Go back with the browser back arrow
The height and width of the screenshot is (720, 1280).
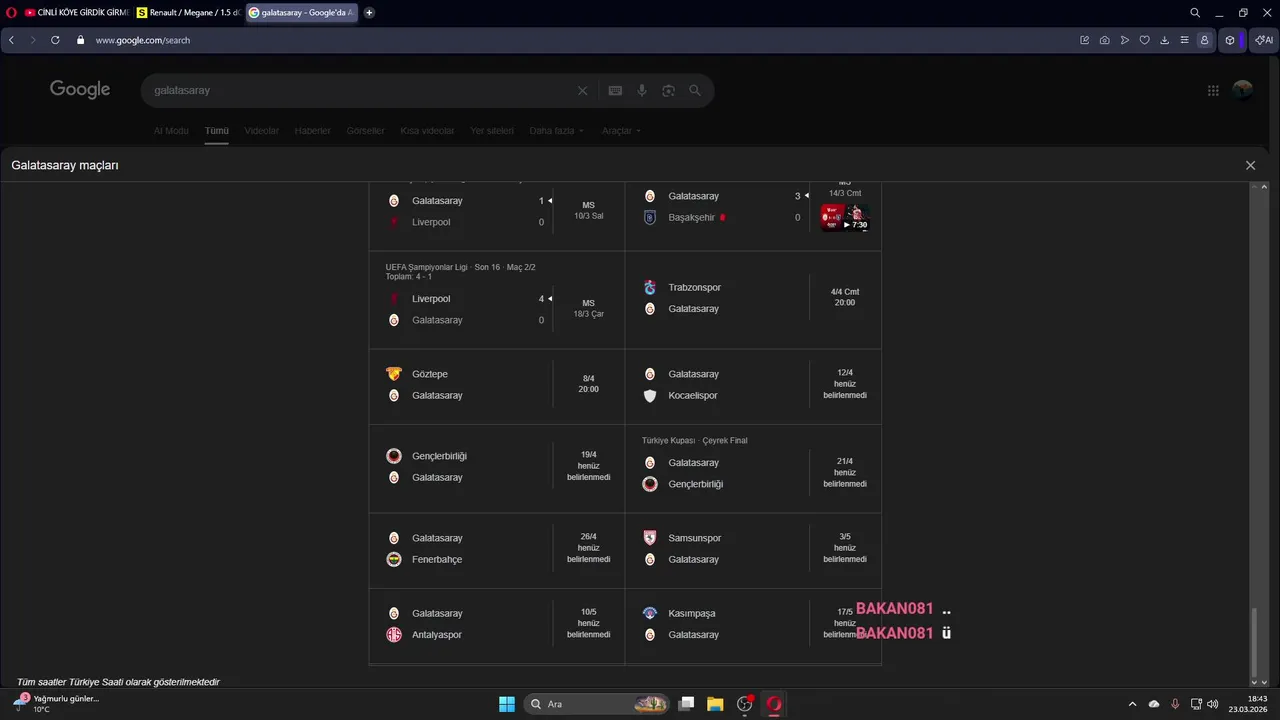(x=12, y=40)
